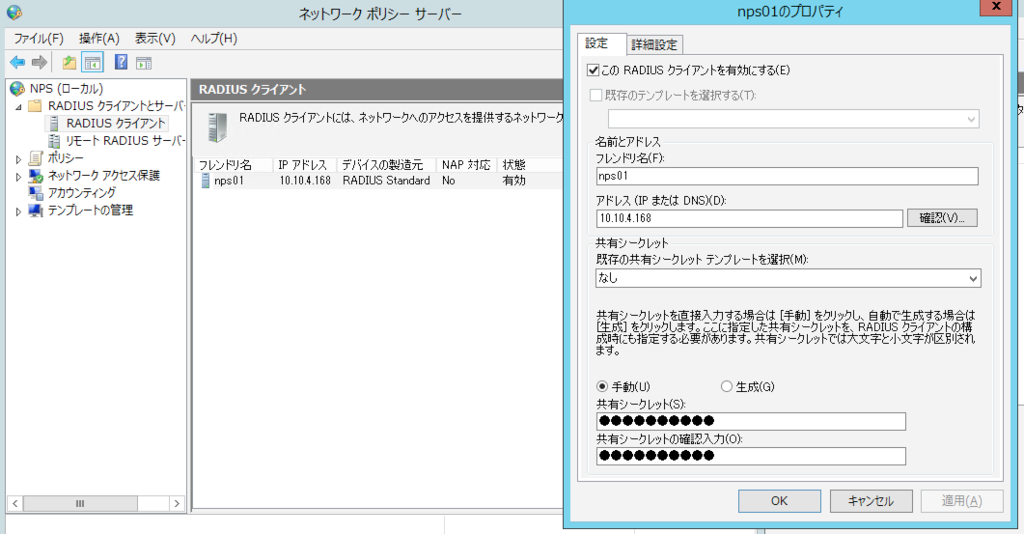The image size is (1024, 534).
Task: Click the tree scrollbar left arrow
Action: (x=15, y=503)
